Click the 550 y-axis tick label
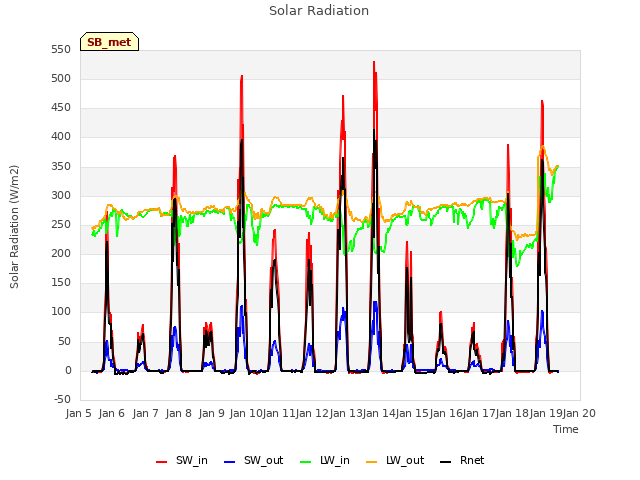640x480 pixels. (x=61, y=50)
